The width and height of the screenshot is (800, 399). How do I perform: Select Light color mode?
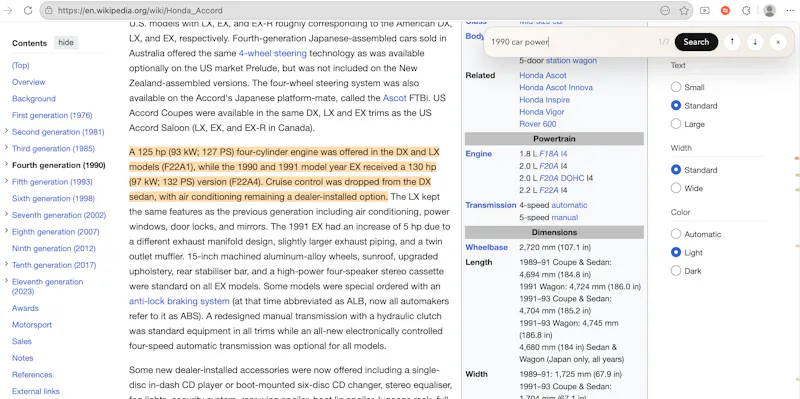[x=676, y=253]
